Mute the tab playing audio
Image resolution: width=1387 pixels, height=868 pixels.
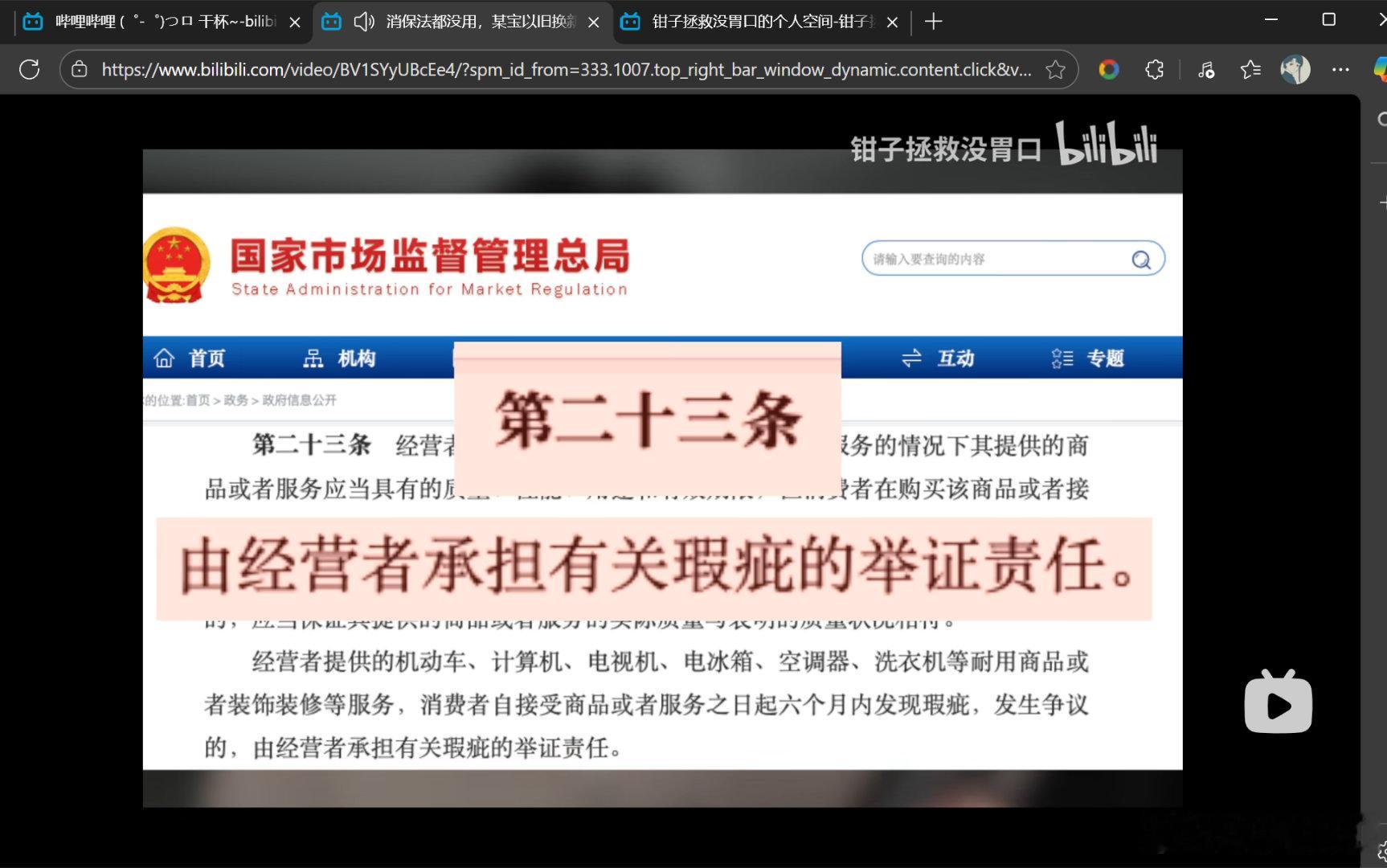[x=364, y=22]
